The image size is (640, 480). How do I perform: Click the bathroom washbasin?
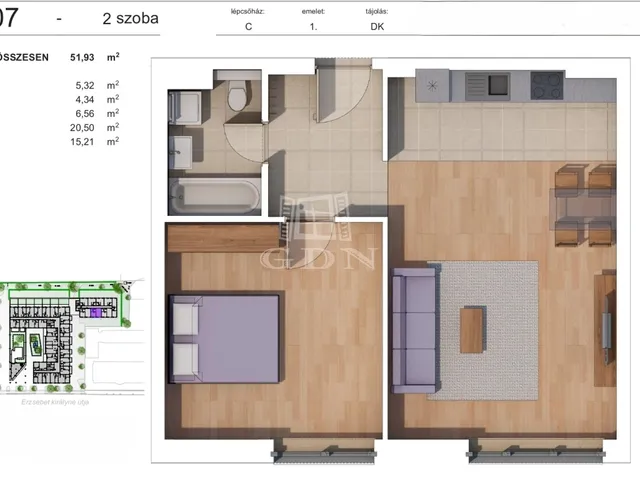180,152
